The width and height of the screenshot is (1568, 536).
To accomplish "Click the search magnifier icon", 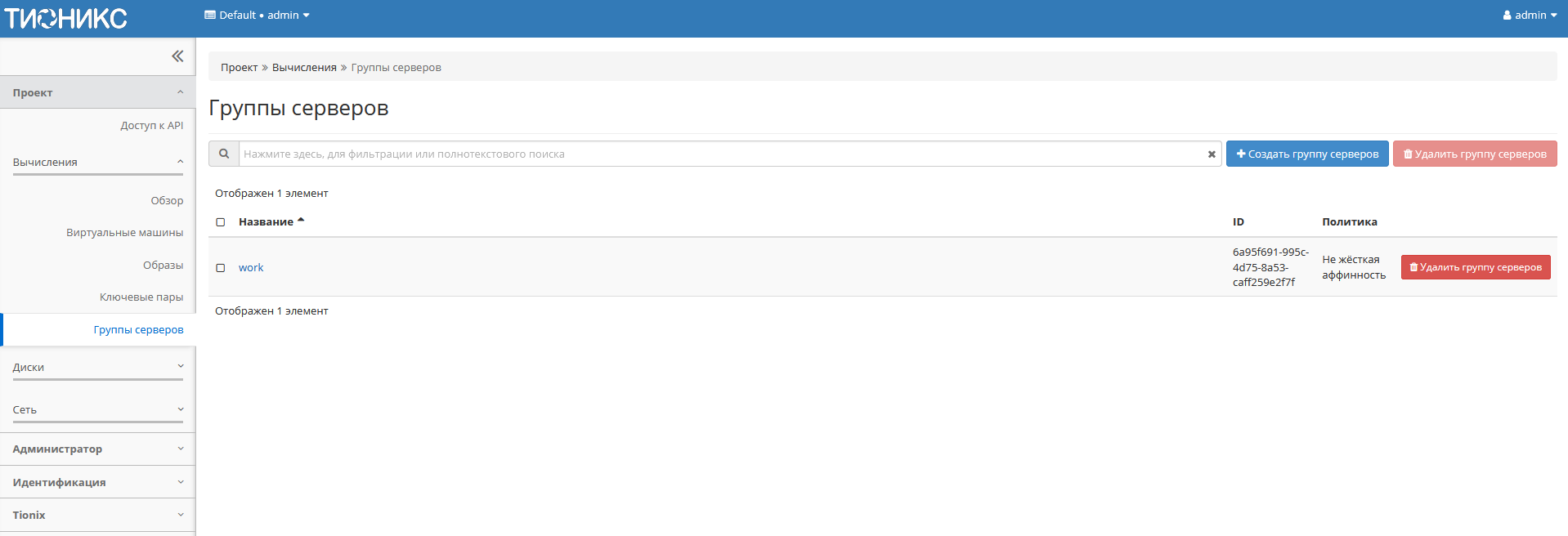I will click(x=224, y=154).
